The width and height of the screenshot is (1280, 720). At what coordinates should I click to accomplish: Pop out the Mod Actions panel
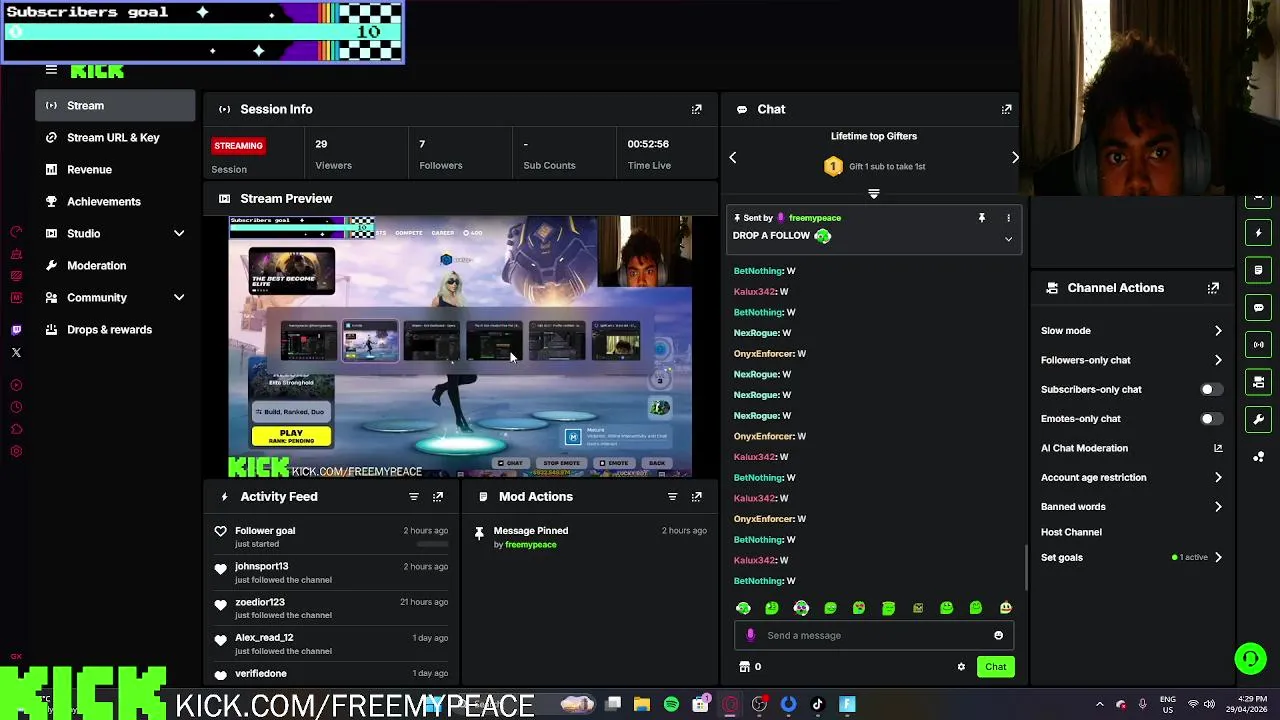tap(697, 496)
